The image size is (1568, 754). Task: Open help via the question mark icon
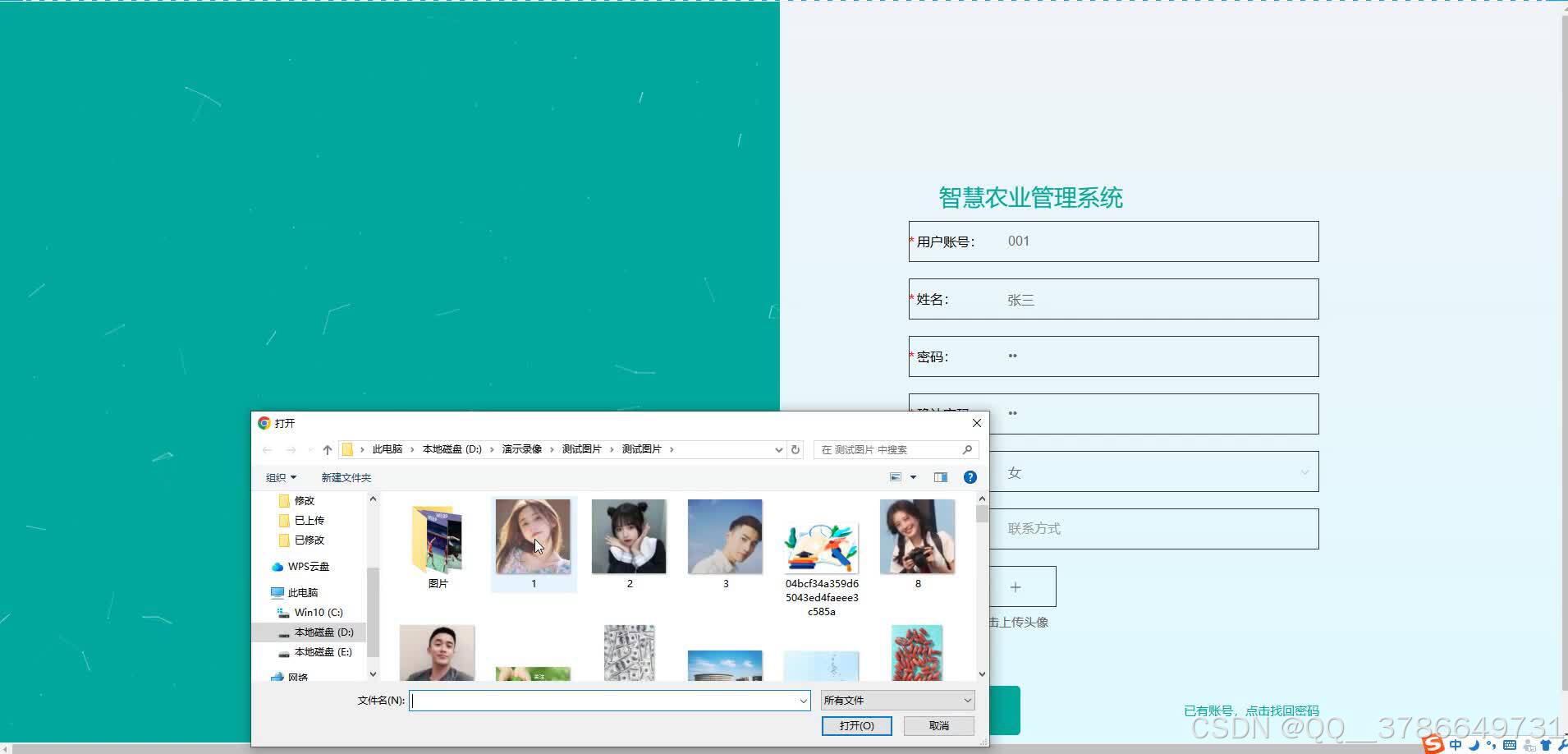point(970,476)
